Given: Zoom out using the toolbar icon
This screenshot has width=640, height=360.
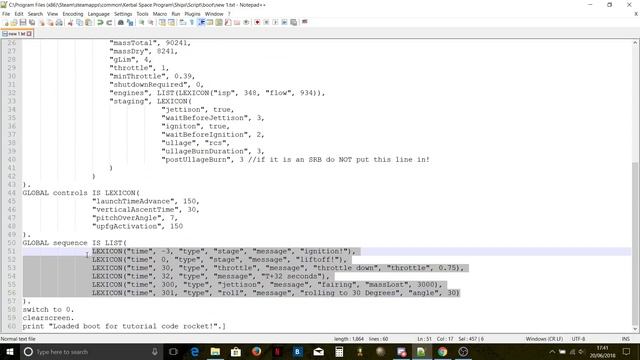Looking at the screenshot, I should coord(151,22).
